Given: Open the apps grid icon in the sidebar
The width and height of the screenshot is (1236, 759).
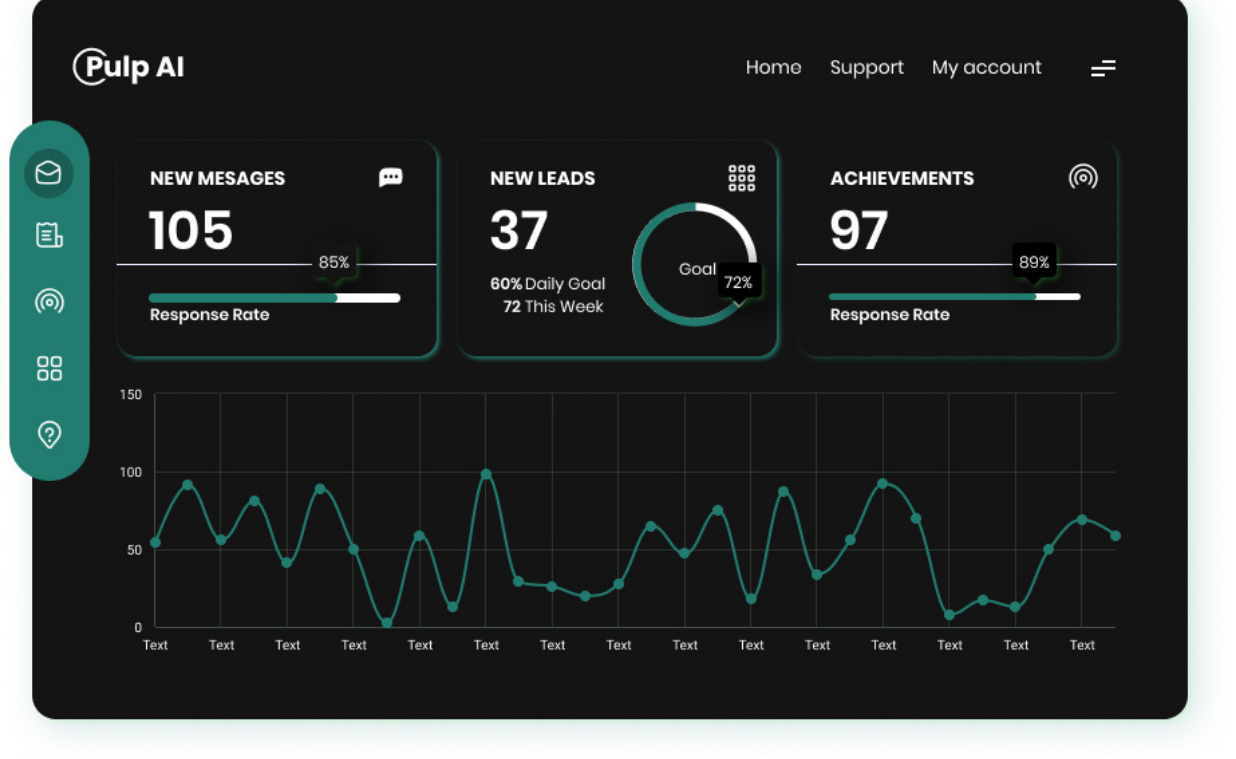Looking at the screenshot, I should [50, 368].
